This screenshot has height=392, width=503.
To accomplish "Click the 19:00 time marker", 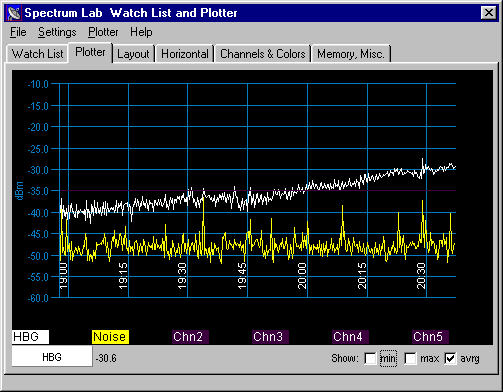I will (64, 275).
